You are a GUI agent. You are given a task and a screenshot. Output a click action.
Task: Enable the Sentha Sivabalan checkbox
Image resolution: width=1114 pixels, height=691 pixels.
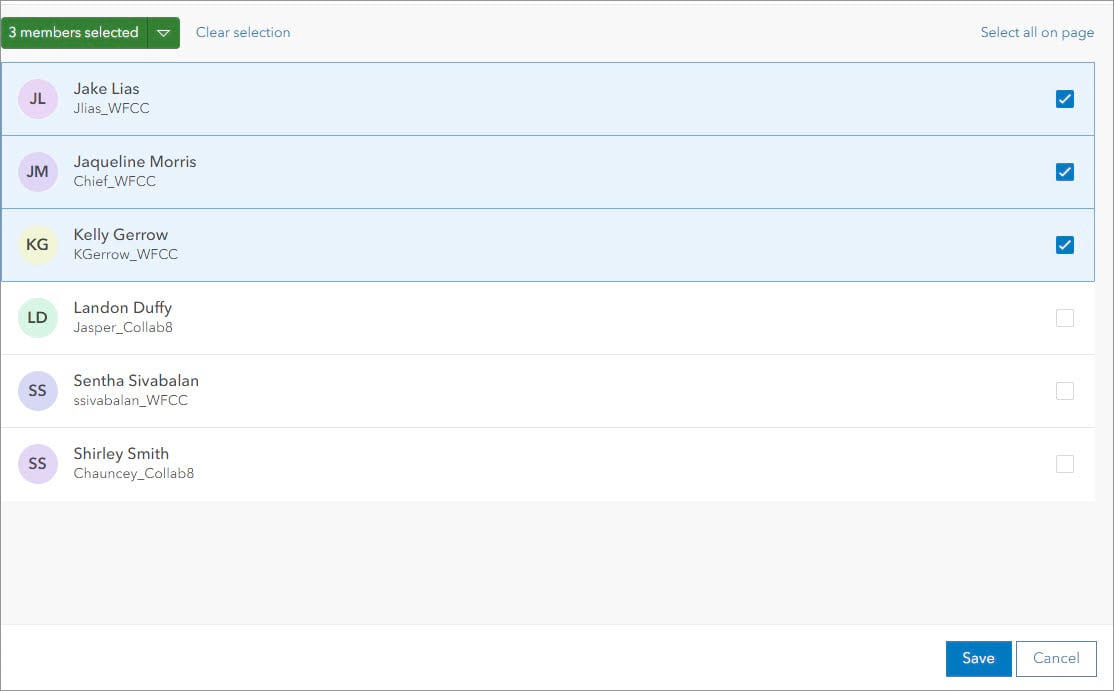pos(1065,391)
